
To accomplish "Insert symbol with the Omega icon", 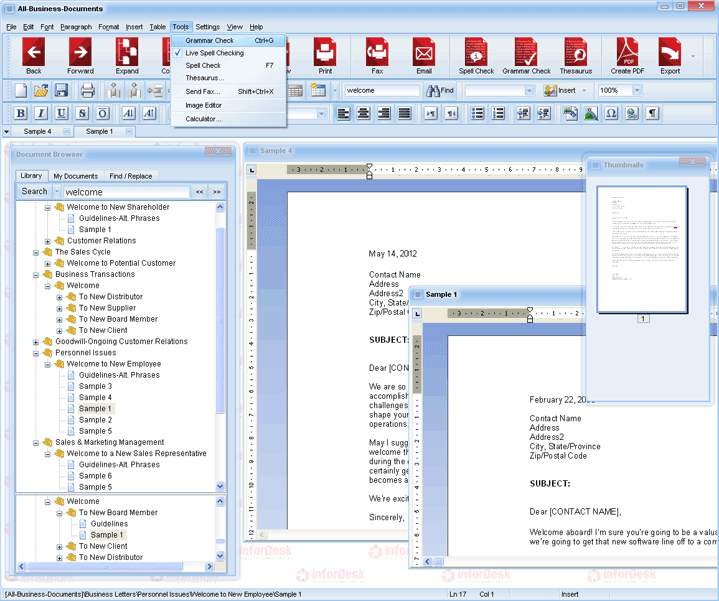I will (611, 113).
